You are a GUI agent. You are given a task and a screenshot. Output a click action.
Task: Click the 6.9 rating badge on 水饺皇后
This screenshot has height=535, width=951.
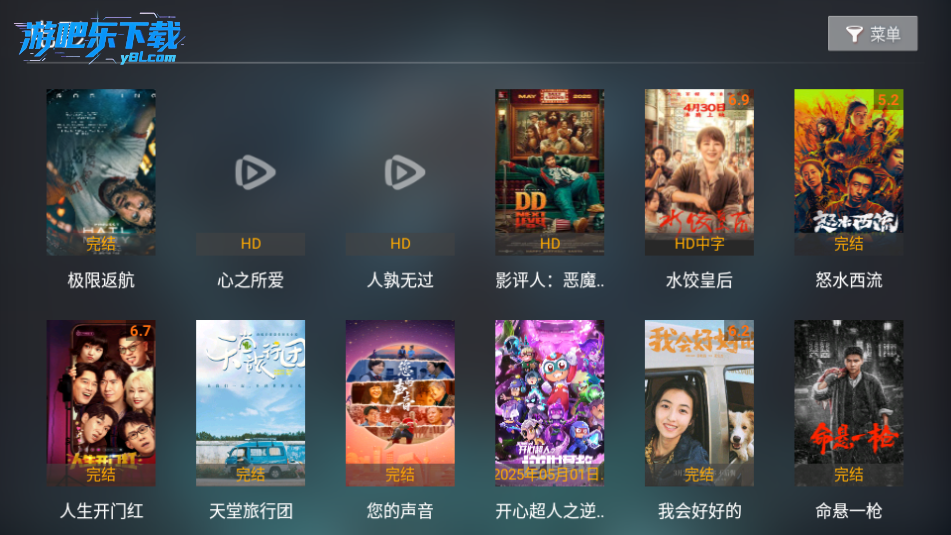pyautogui.click(x=739, y=99)
